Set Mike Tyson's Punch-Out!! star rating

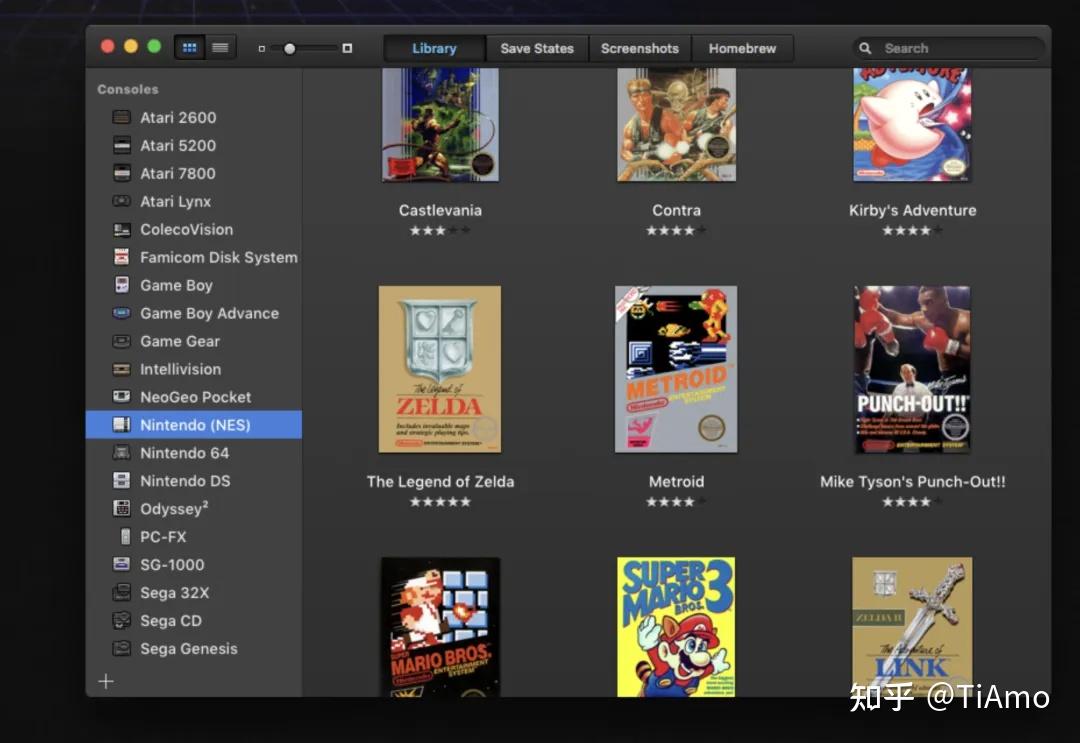pos(912,502)
